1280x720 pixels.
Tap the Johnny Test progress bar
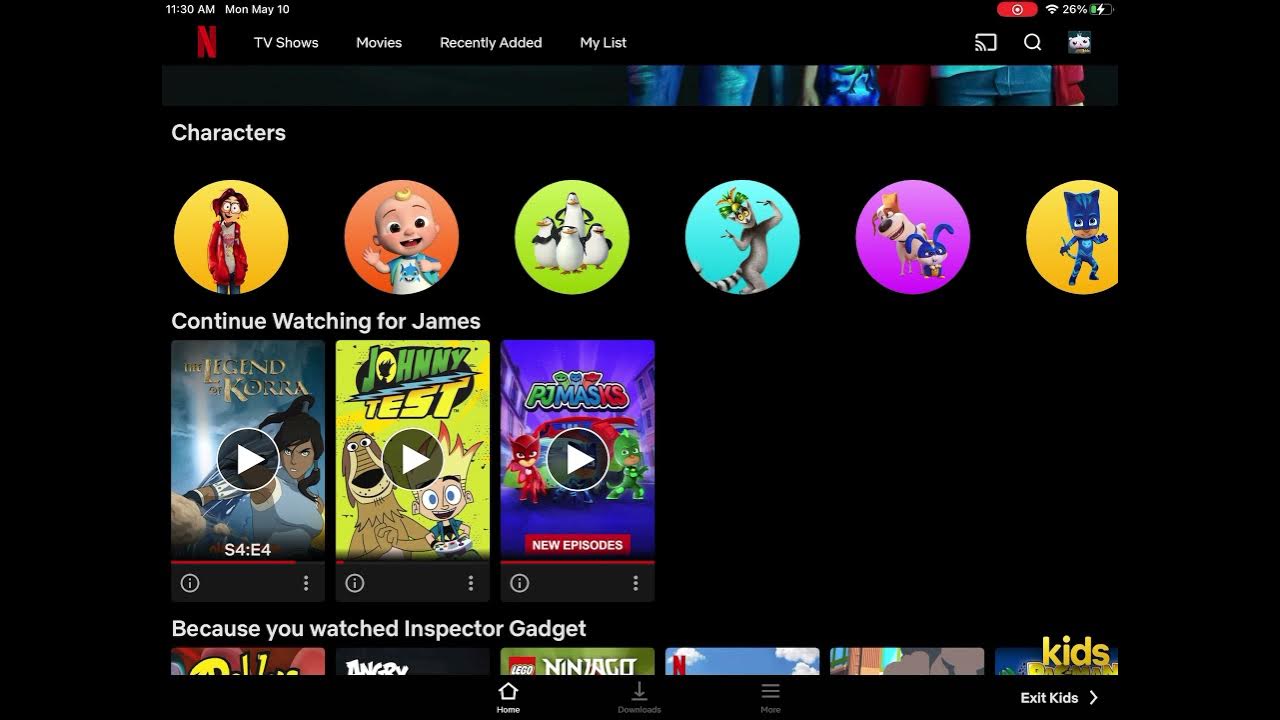[413, 562]
